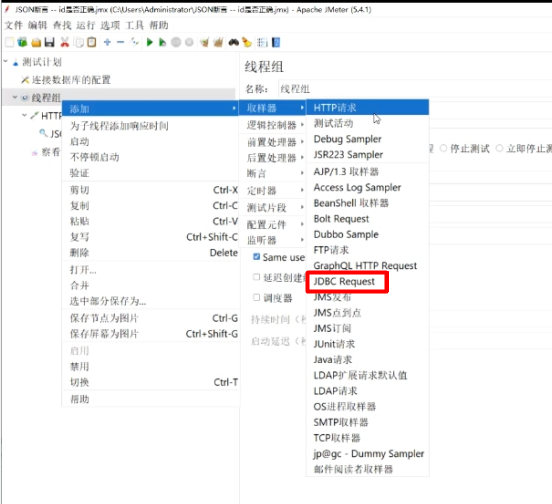Click 不停顿启动 in the context menu
Image resolution: width=552 pixels, height=504 pixels.
tap(151, 157)
